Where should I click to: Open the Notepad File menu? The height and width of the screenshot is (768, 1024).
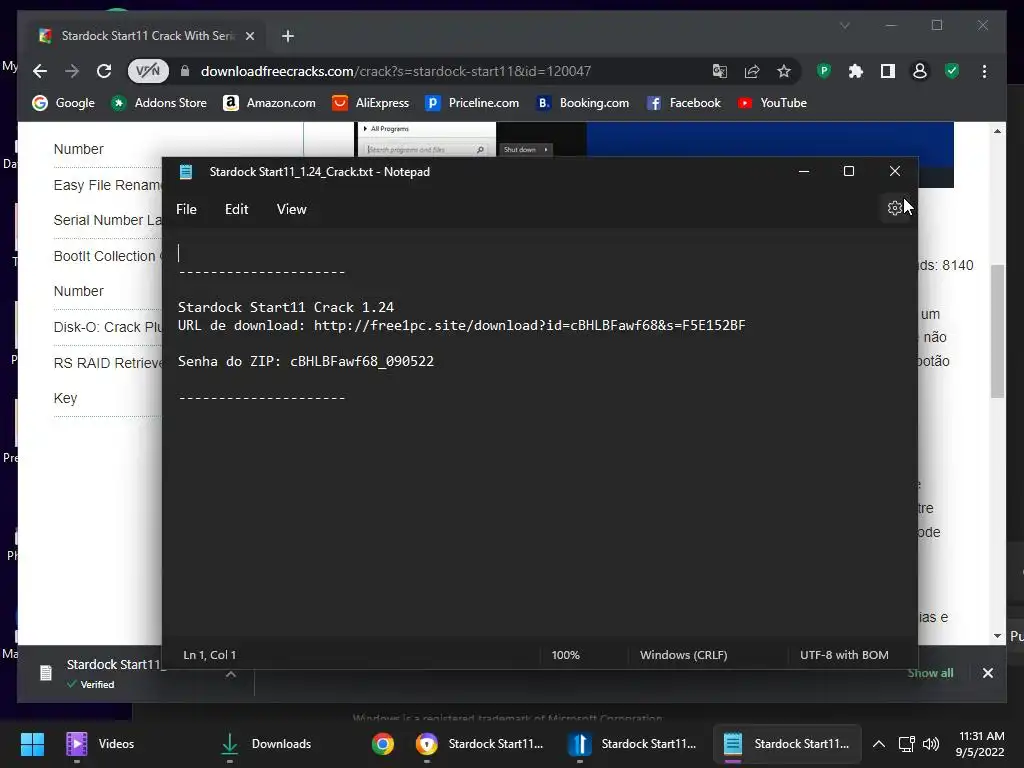point(186,209)
